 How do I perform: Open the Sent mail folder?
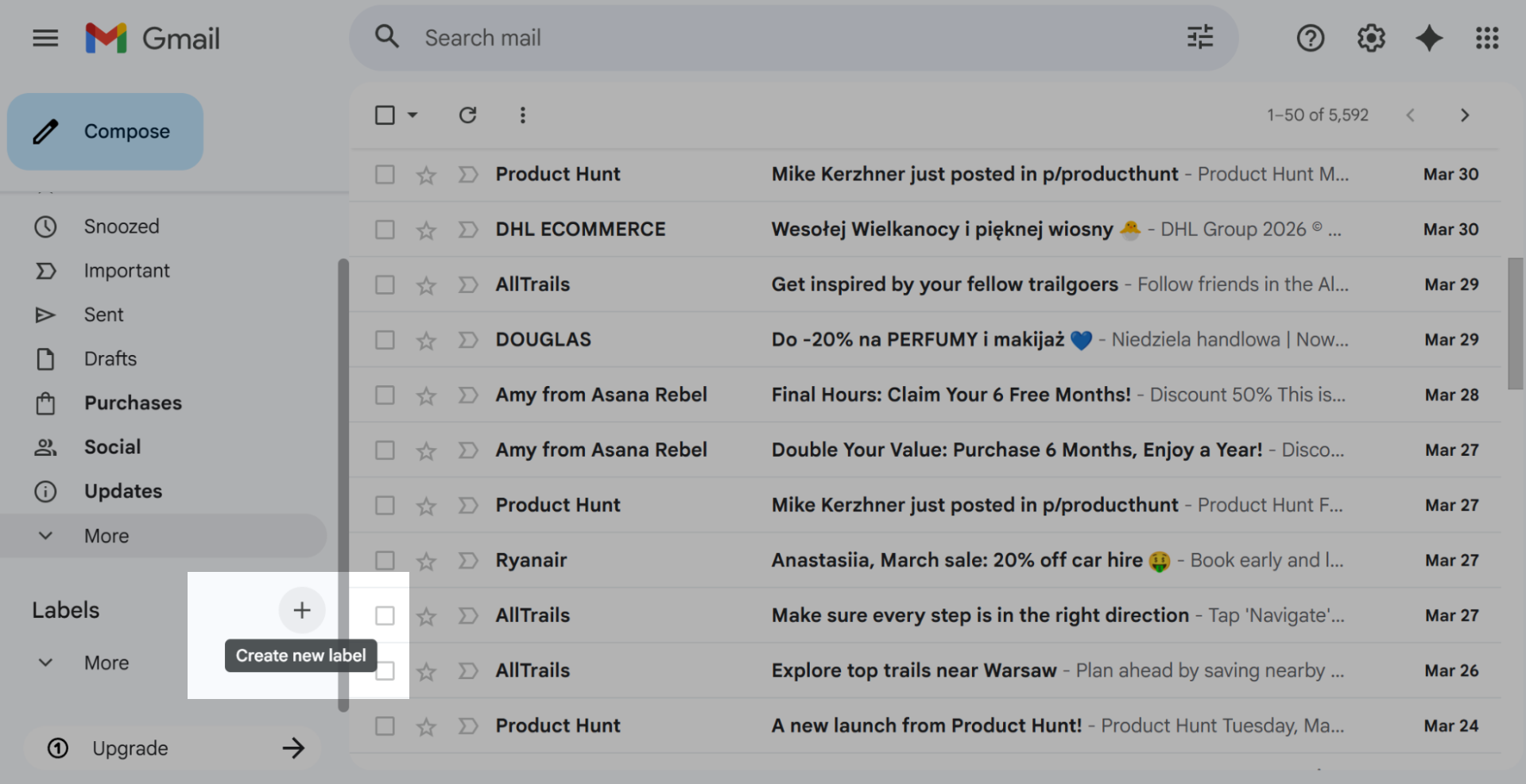point(103,315)
